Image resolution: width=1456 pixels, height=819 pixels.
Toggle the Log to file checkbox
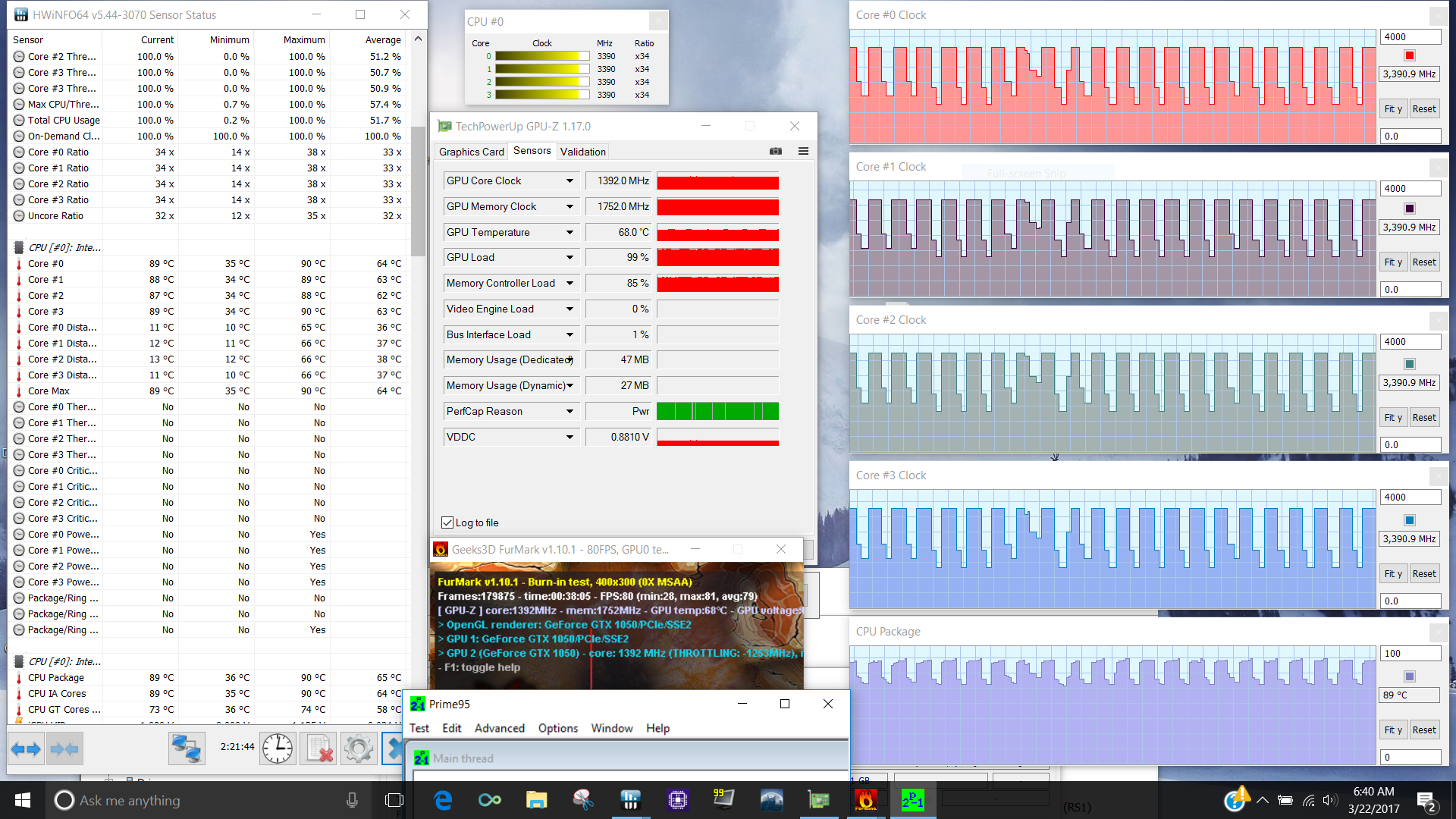tap(447, 522)
